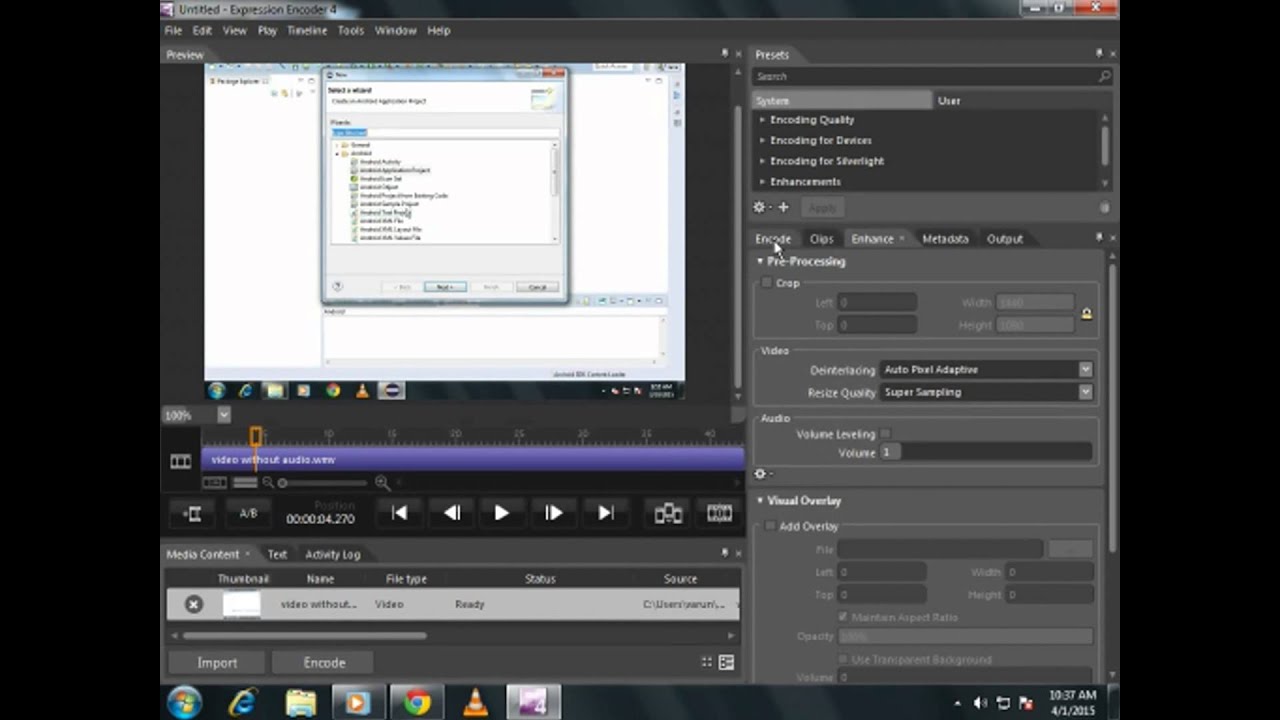Click the orange timeline playhead marker
The image size is (1280, 720).
point(255,436)
